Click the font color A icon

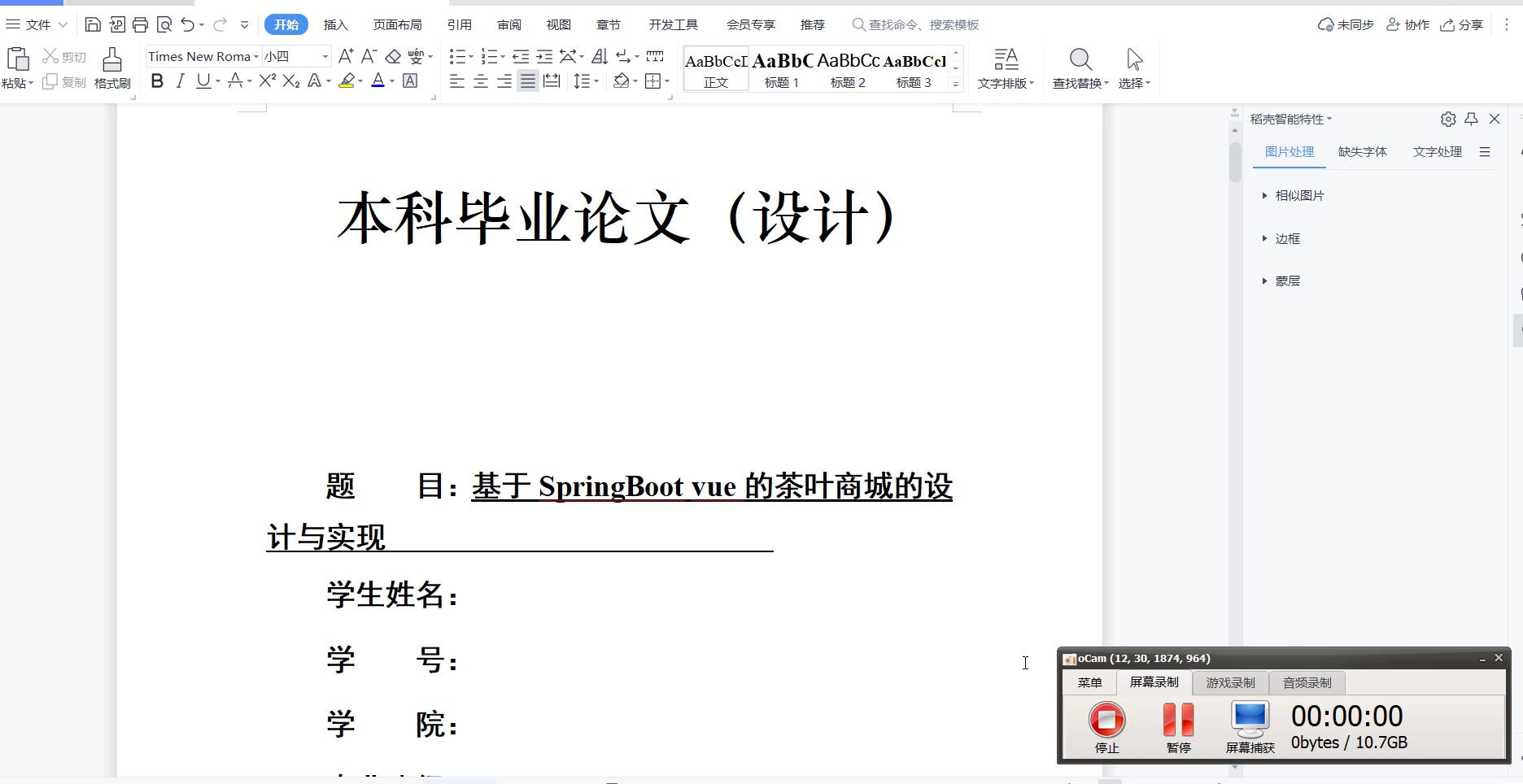point(378,81)
